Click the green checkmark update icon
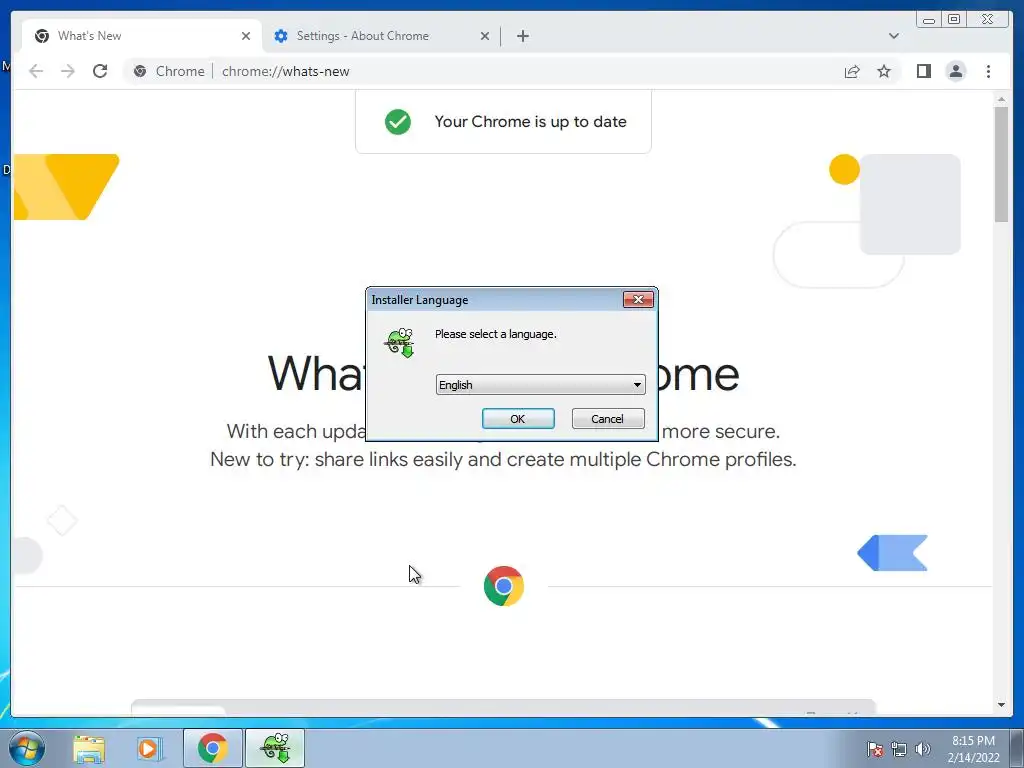Viewport: 1024px width, 768px height. (x=398, y=121)
